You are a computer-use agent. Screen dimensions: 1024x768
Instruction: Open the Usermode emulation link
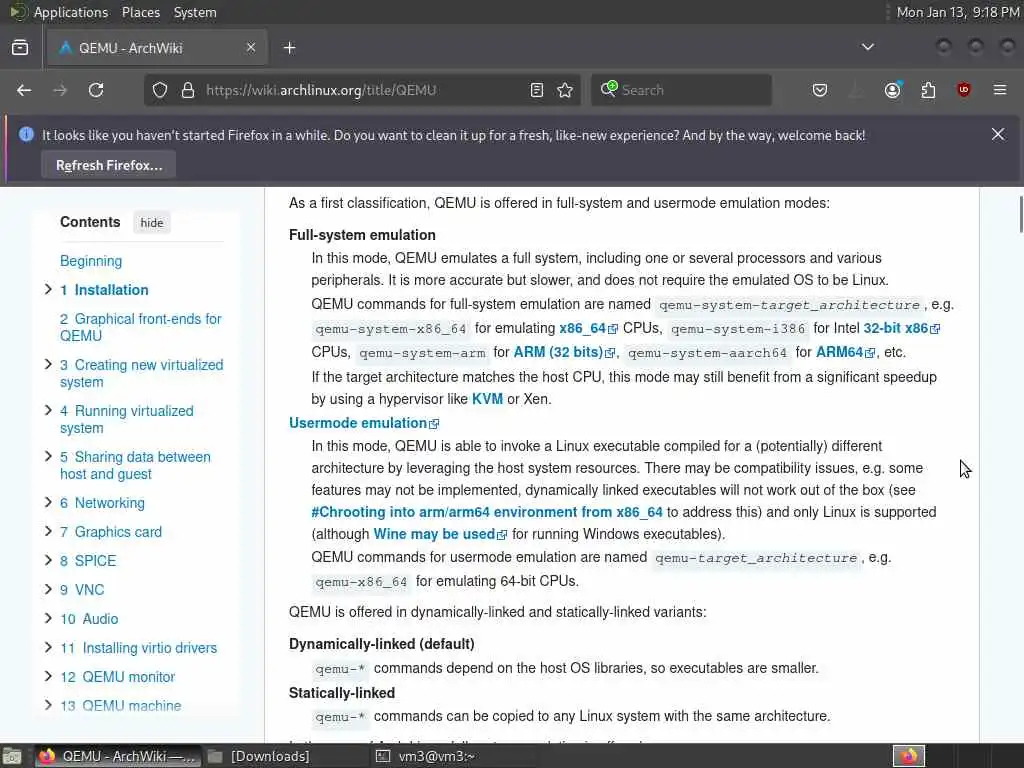(364, 423)
